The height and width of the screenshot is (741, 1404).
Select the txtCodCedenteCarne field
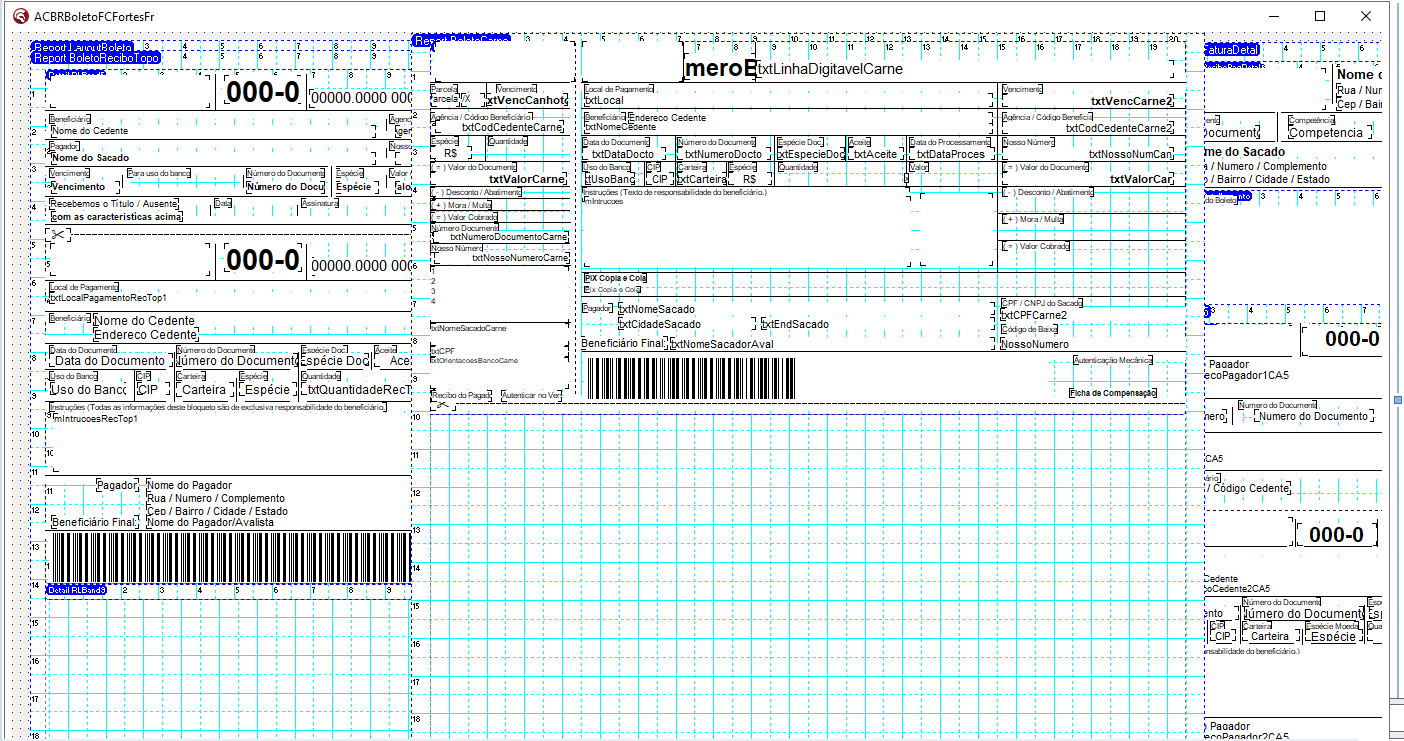tap(512, 127)
